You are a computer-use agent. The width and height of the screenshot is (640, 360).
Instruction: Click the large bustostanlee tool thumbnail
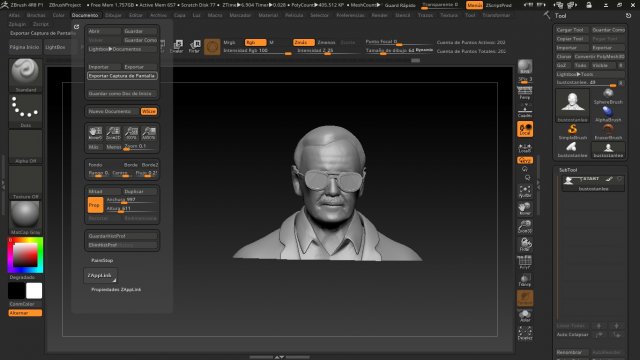click(x=572, y=105)
